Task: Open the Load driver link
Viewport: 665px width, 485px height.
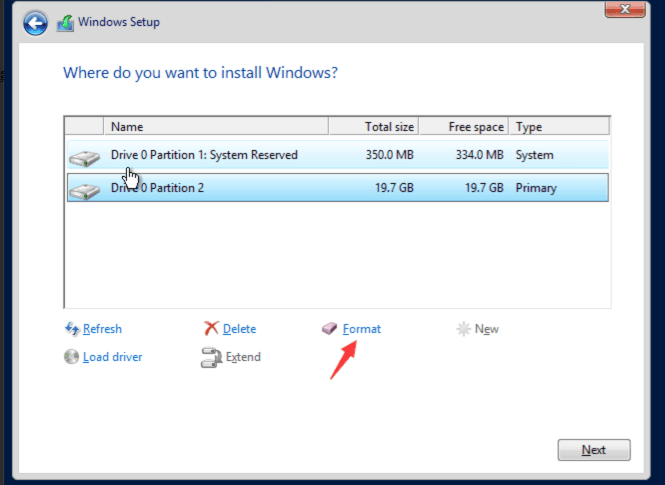Action: pyautogui.click(x=112, y=357)
